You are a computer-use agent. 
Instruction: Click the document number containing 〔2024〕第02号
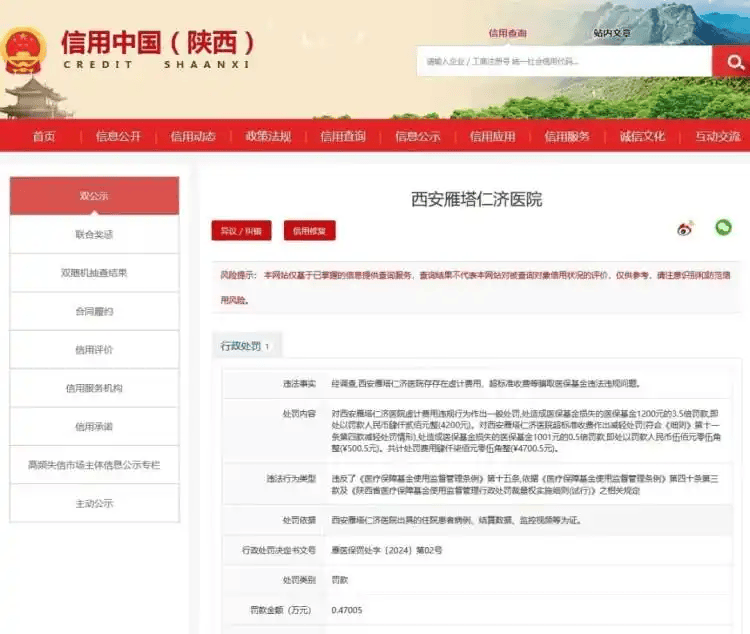386,550
